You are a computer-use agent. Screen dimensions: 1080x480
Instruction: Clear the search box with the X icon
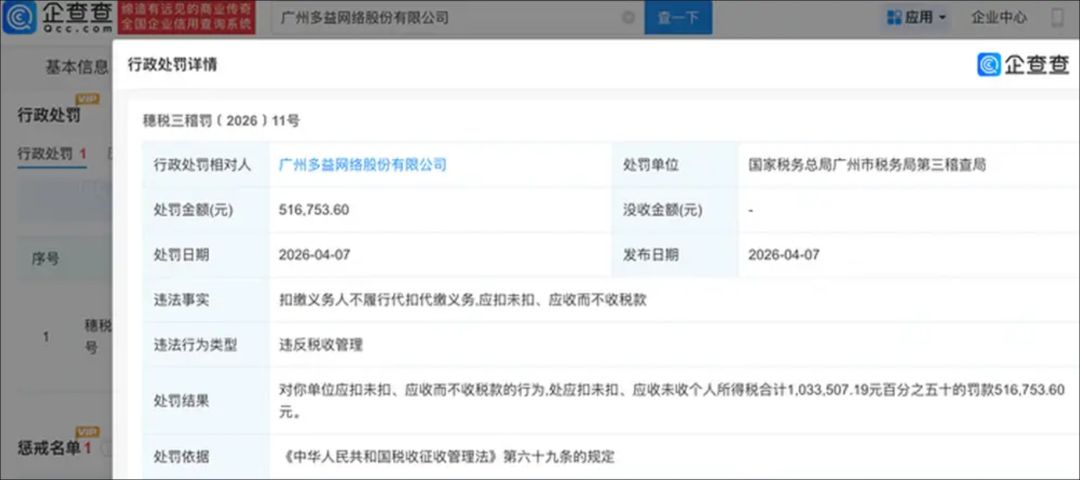628,18
